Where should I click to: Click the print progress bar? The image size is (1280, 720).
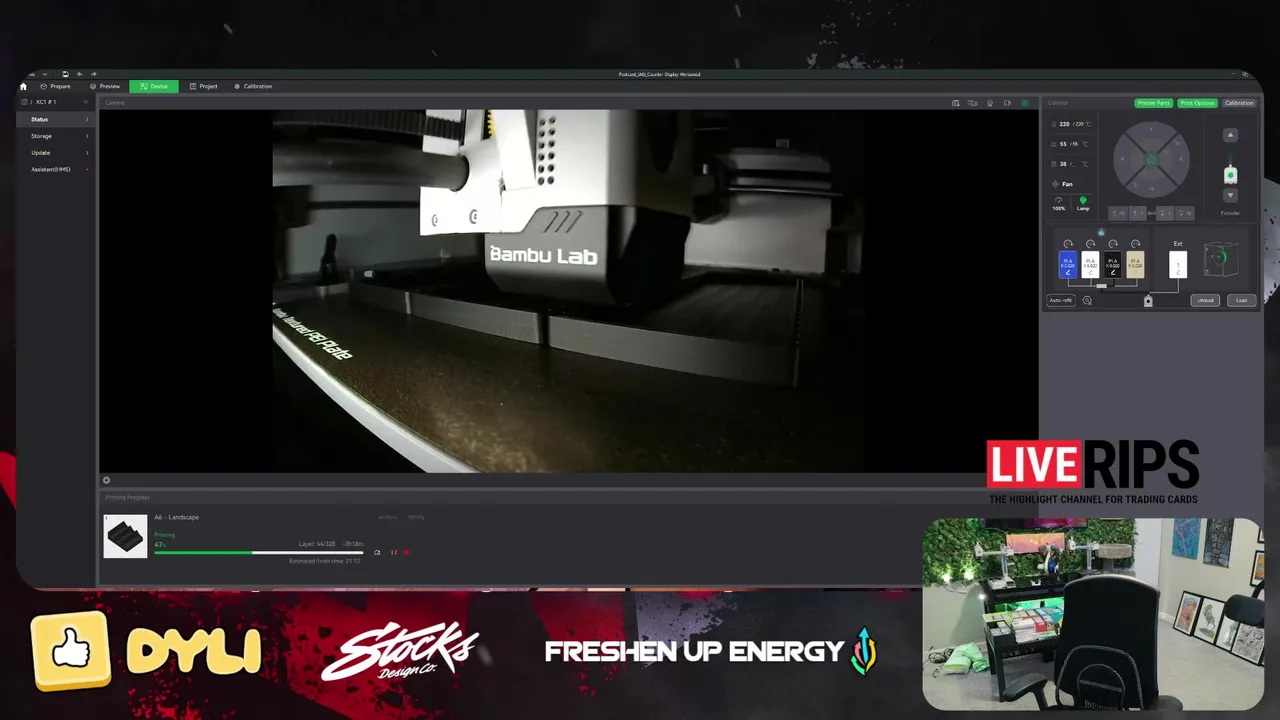[259, 552]
